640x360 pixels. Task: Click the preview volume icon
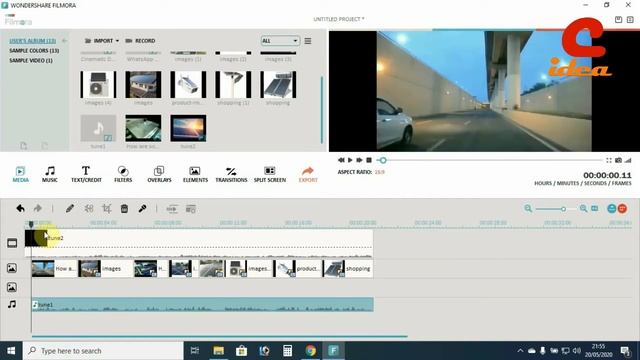pyautogui.click(x=628, y=160)
